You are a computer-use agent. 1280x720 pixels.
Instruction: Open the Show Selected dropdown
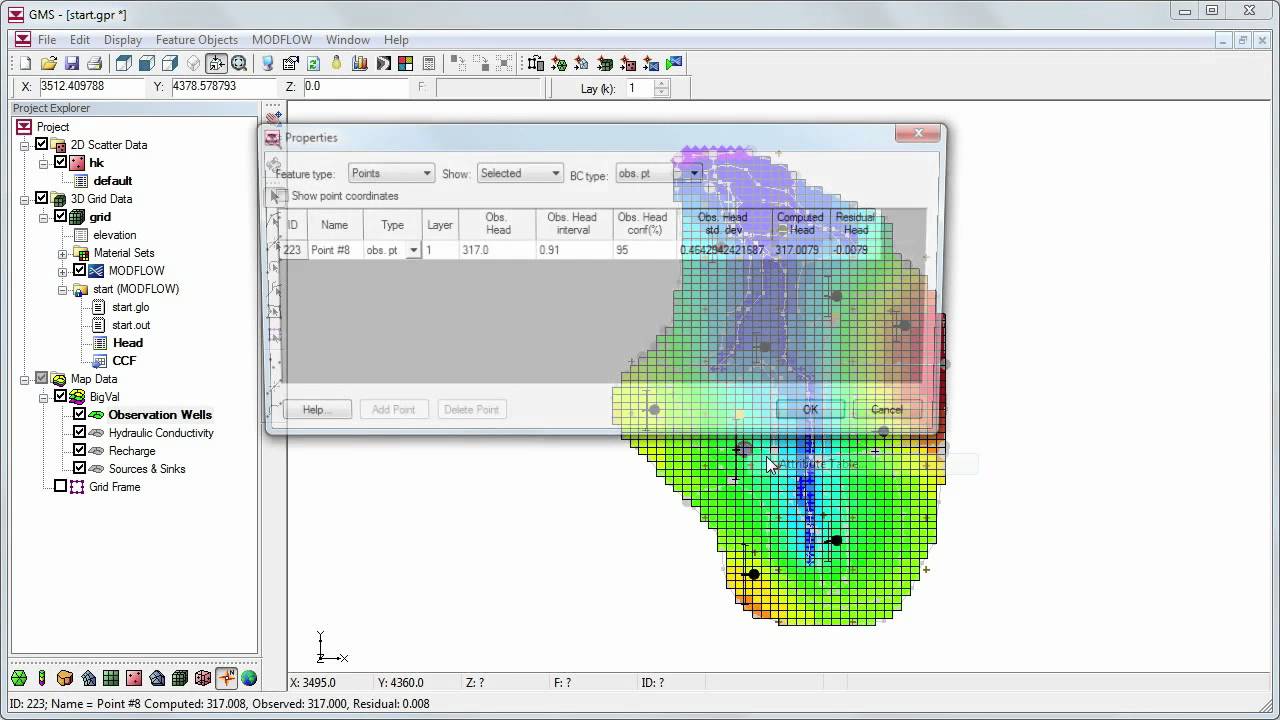pyautogui.click(x=520, y=173)
